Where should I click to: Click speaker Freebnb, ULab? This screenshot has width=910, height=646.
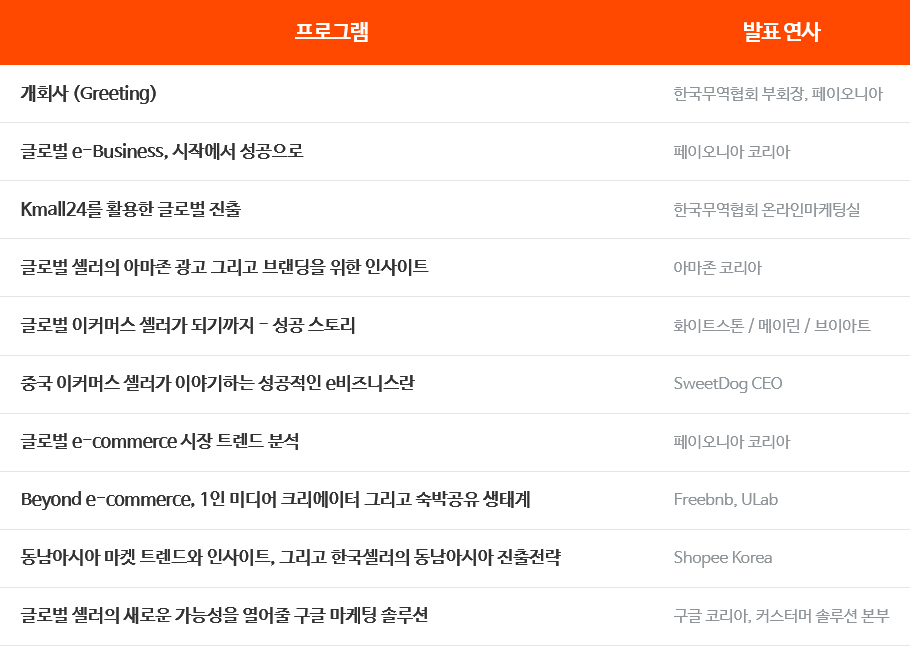pyautogui.click(x=725, y=500)
